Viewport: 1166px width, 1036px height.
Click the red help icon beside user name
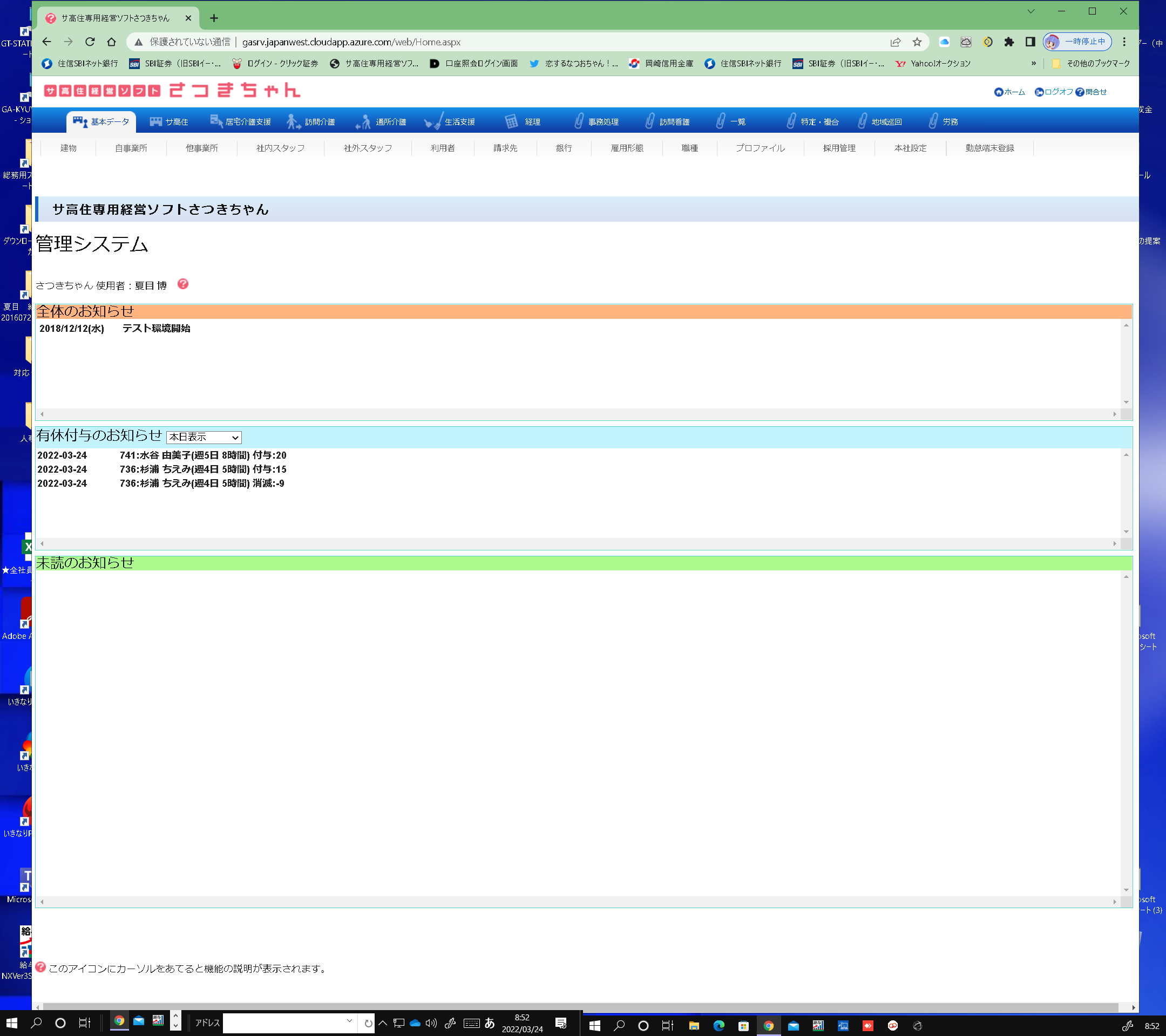click(x=182, y=284)
